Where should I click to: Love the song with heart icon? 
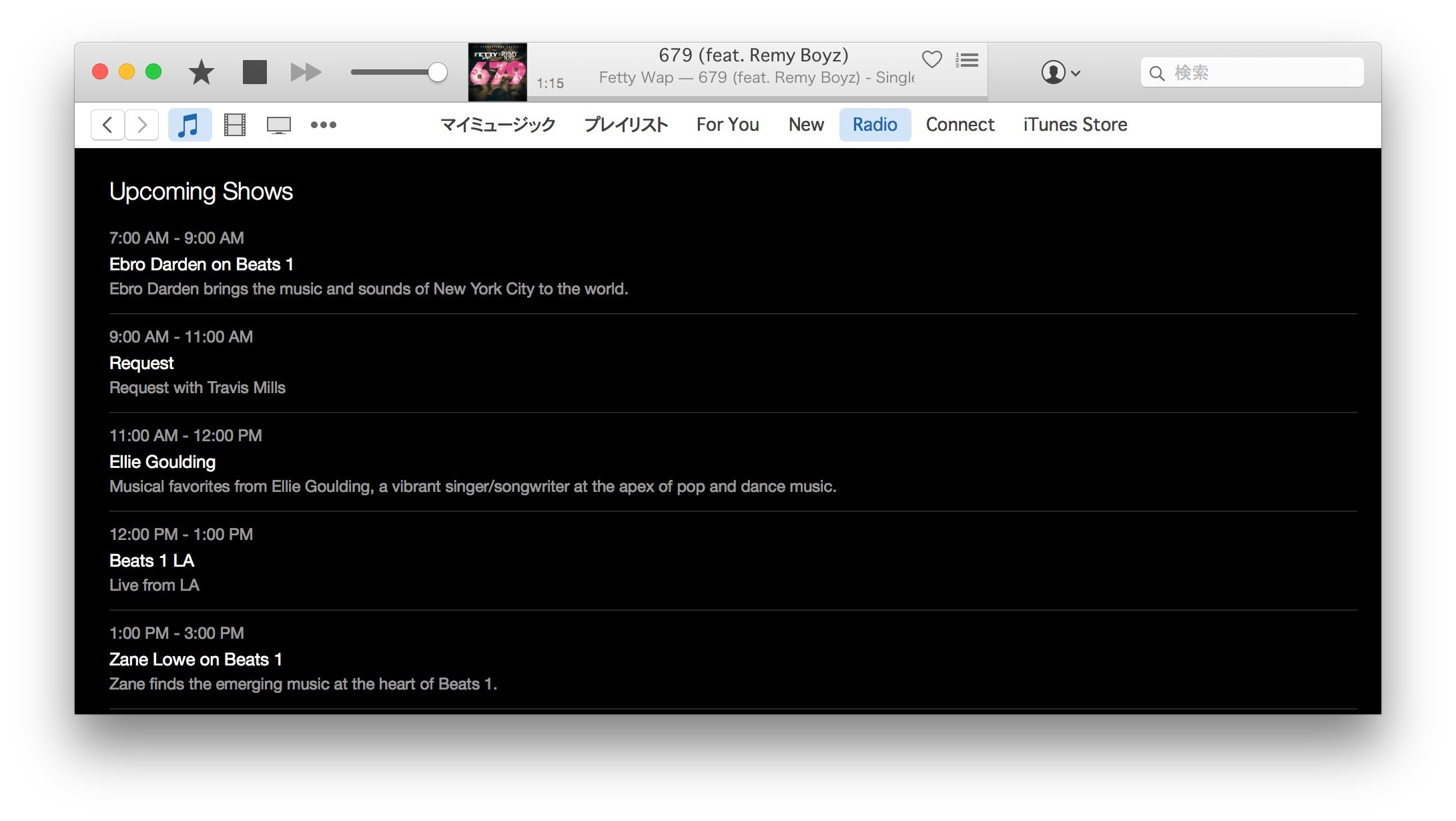pyautogui.click(x=932, y=59)
